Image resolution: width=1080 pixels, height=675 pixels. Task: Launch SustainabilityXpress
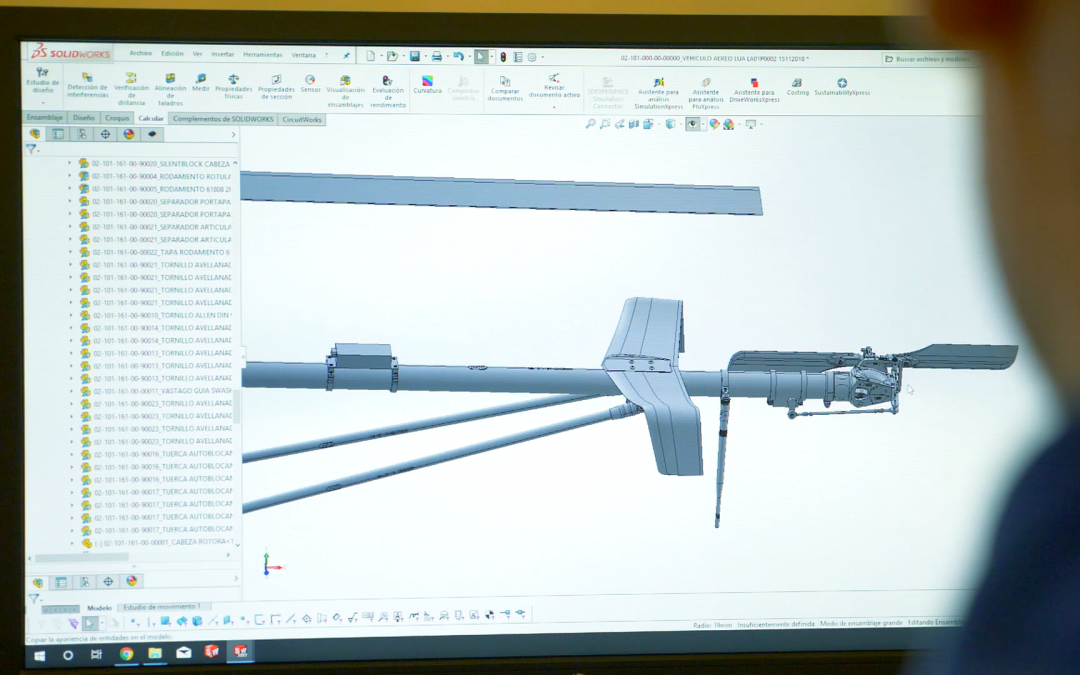click(x=842, y=87)
